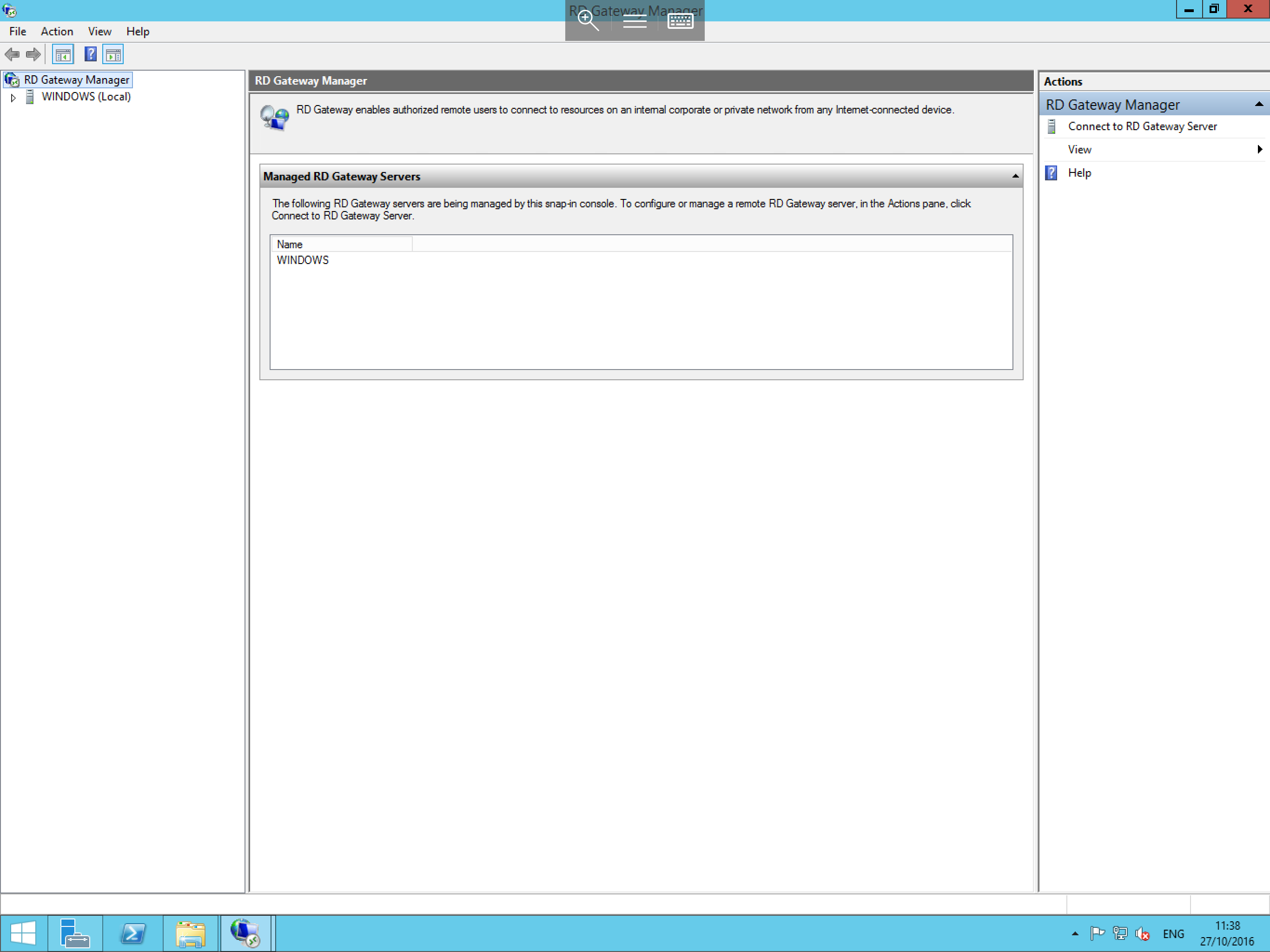Expand the View submenu arrow in Actions

(x=1260, y=149)
